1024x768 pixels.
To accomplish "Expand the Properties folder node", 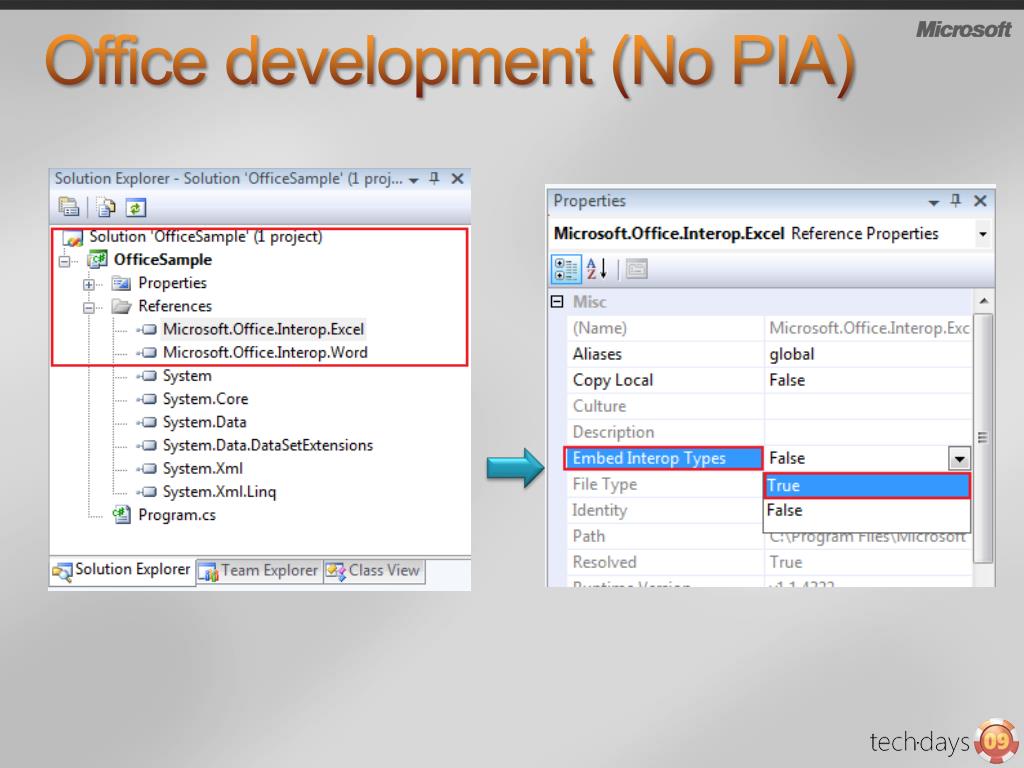I will click(x=89, y=284).
